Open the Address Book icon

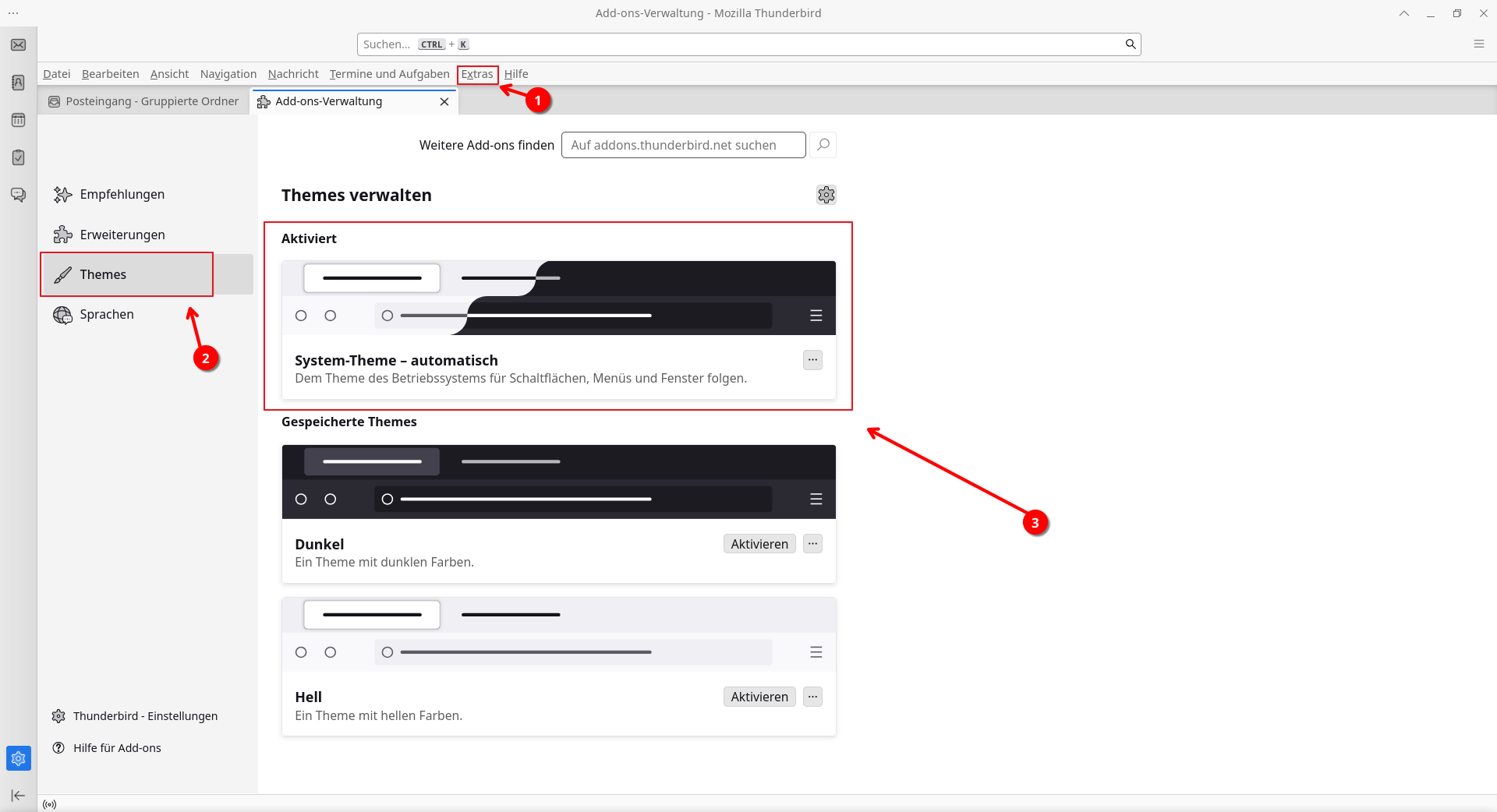[x=18, y=83]
